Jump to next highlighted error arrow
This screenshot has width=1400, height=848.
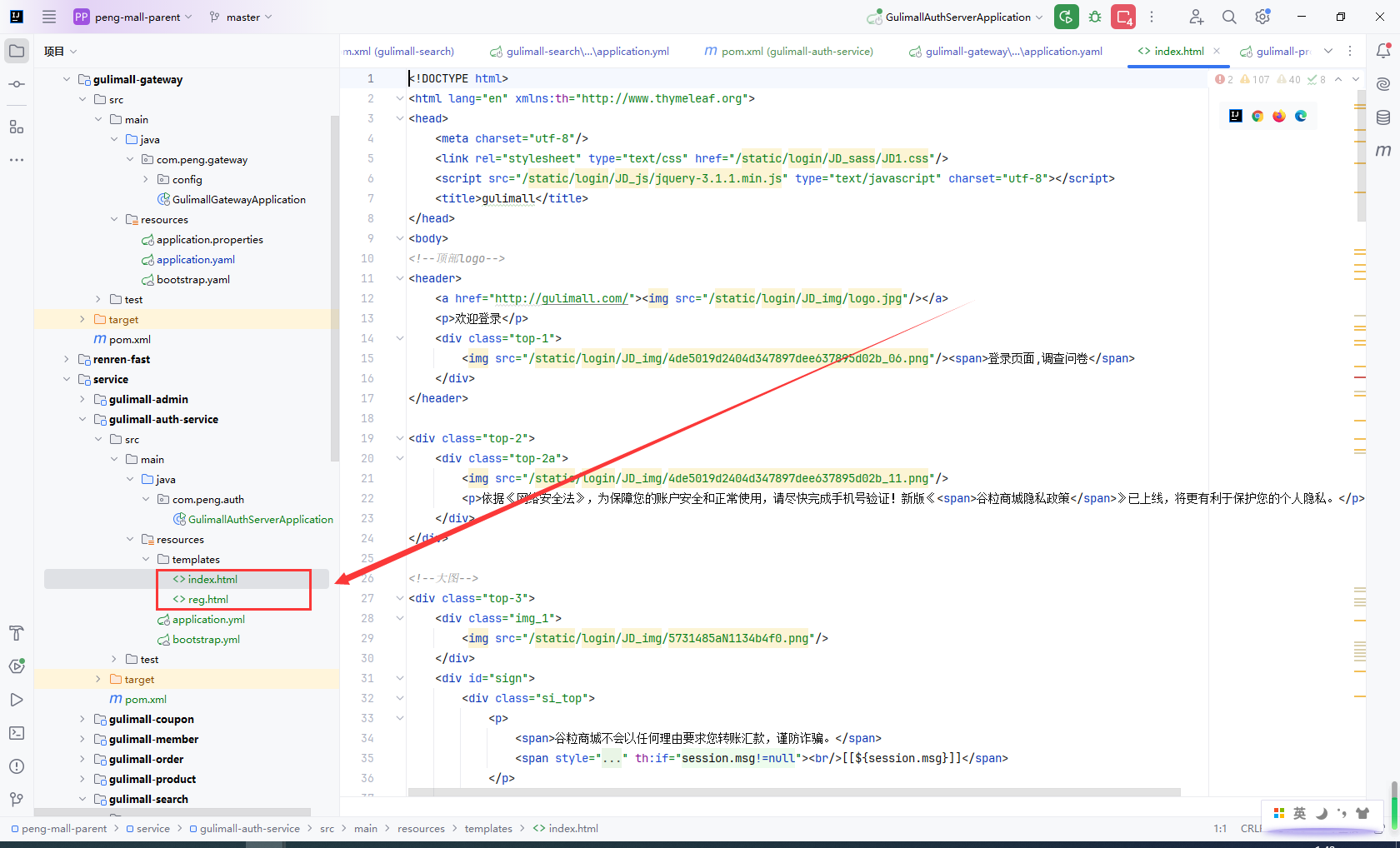1356,79
